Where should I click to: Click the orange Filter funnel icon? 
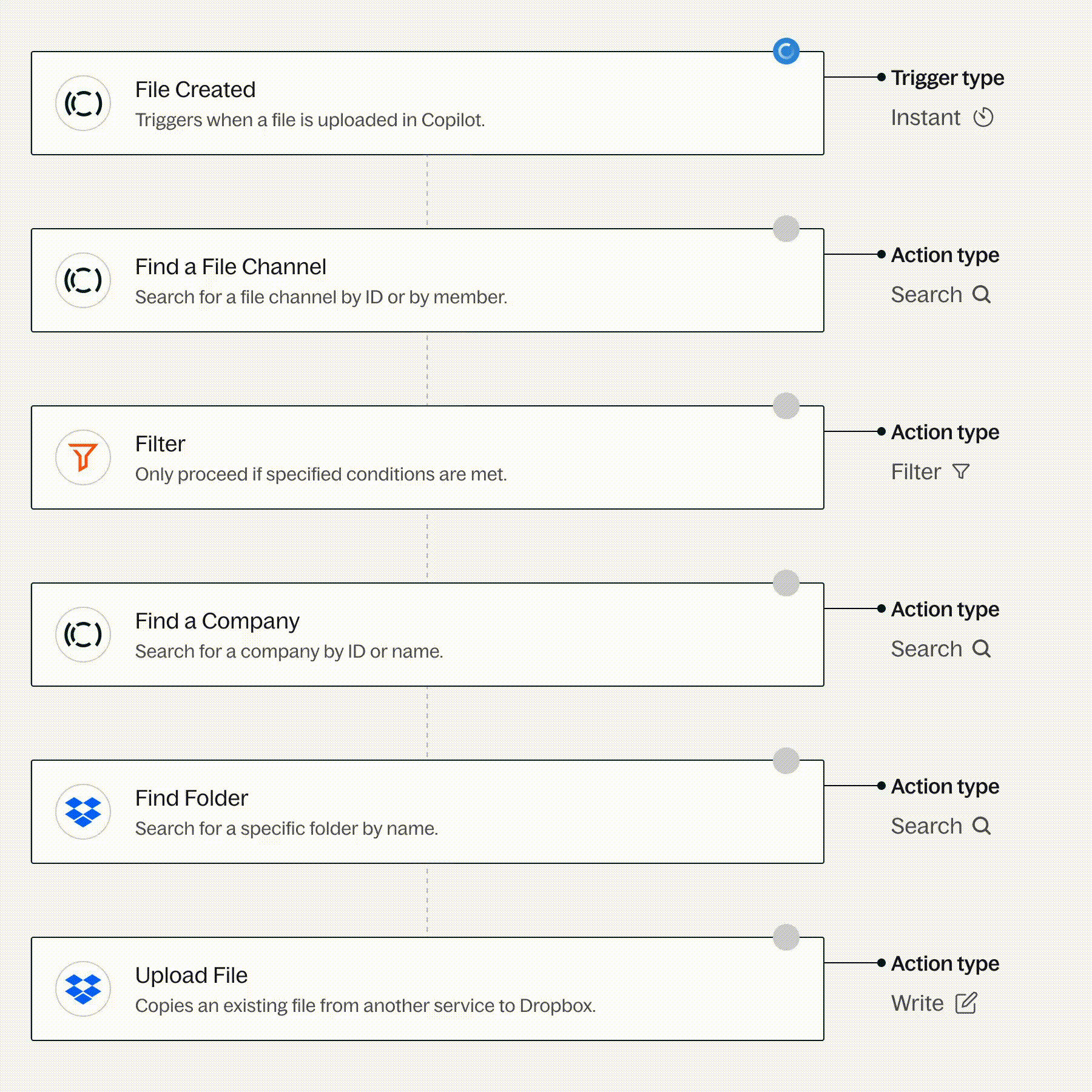click(83, 457)
